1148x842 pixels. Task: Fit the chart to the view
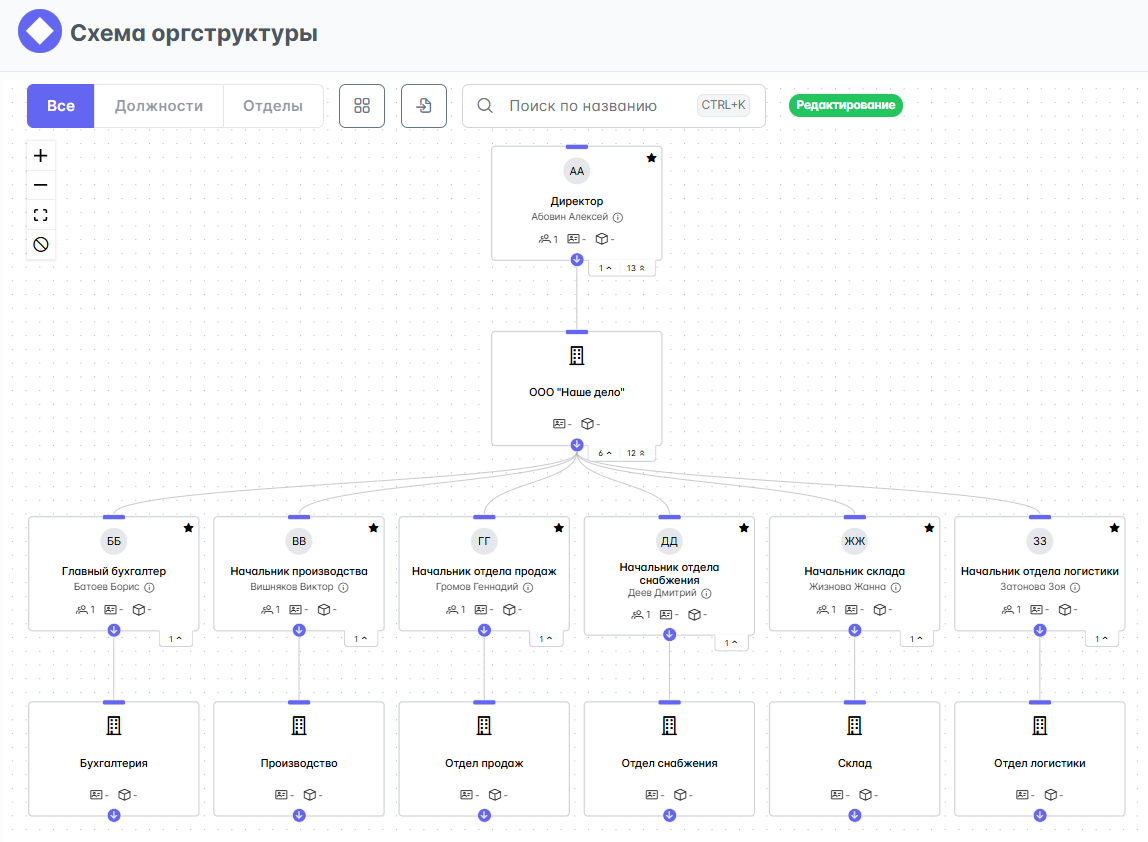[x=41, y=215]
